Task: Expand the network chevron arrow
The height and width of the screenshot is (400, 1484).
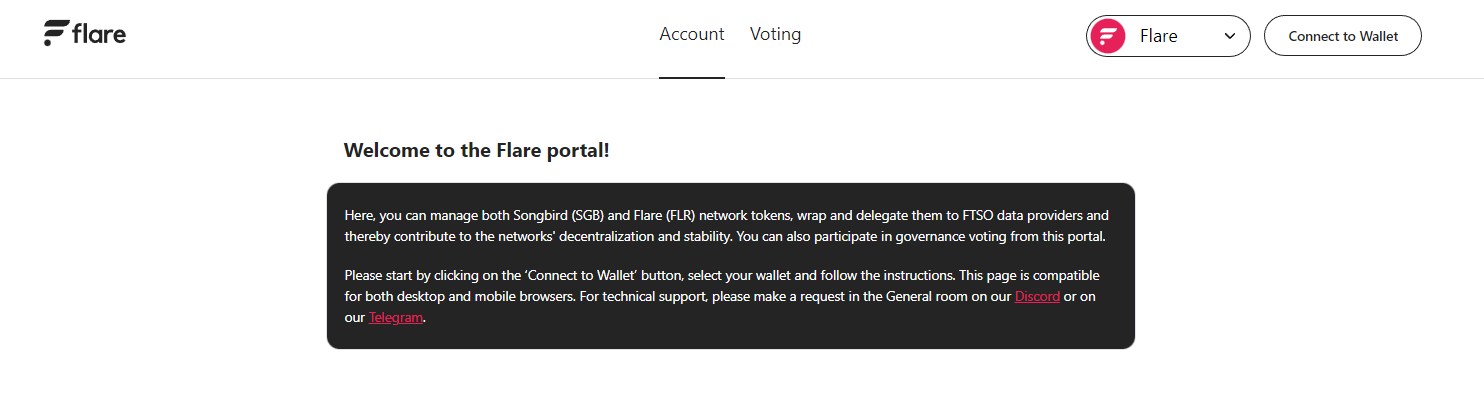Action: point(1229,36)
